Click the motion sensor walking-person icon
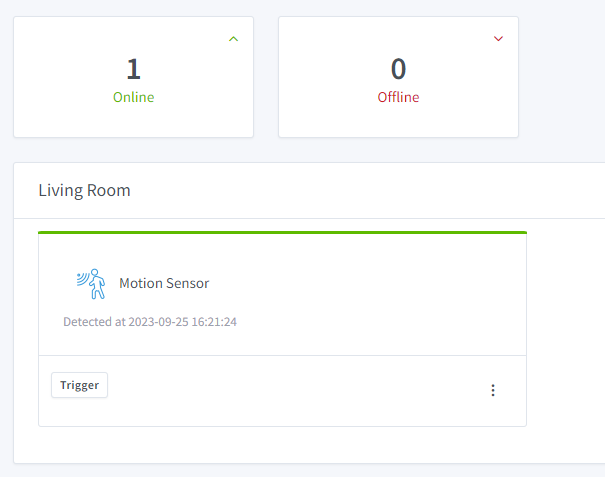Image resolution: width=605 pixels, height=477 pixels. [91, 283]
